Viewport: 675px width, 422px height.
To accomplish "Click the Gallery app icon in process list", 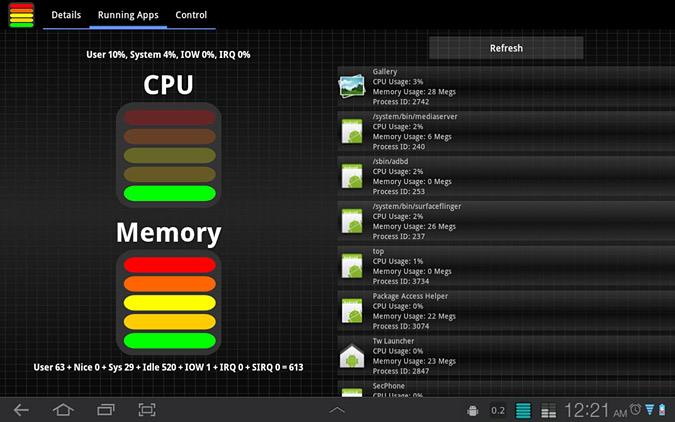I will (352, 86).
